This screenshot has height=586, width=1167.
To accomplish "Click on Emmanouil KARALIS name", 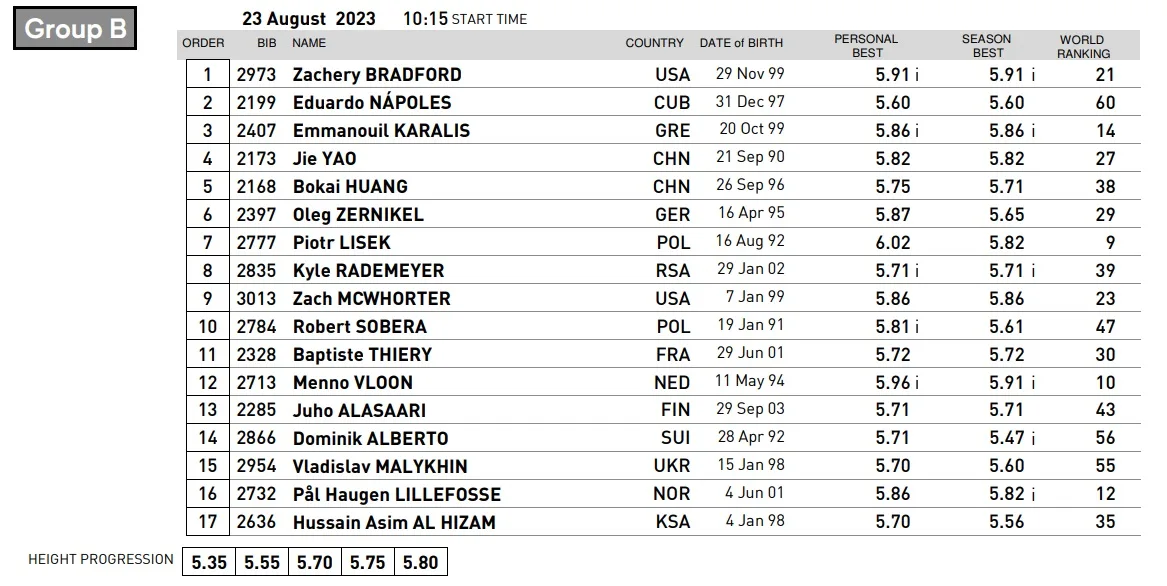I will click(x=381, y=130).
